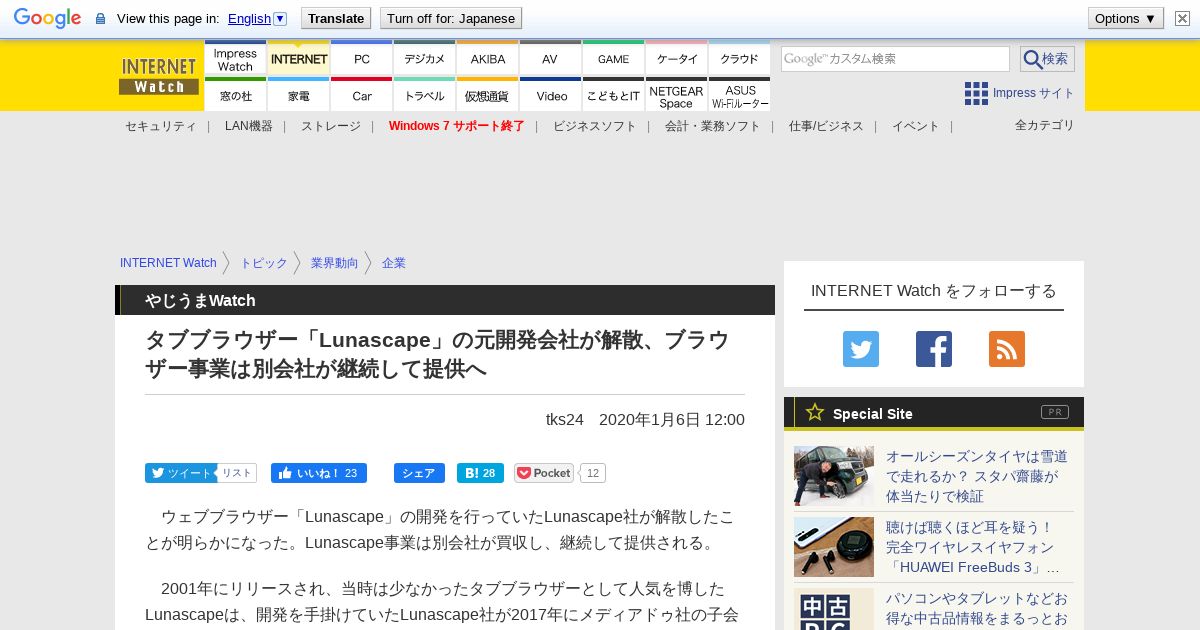Click the Translate button
1200x630 pixels.
[336, 18]
